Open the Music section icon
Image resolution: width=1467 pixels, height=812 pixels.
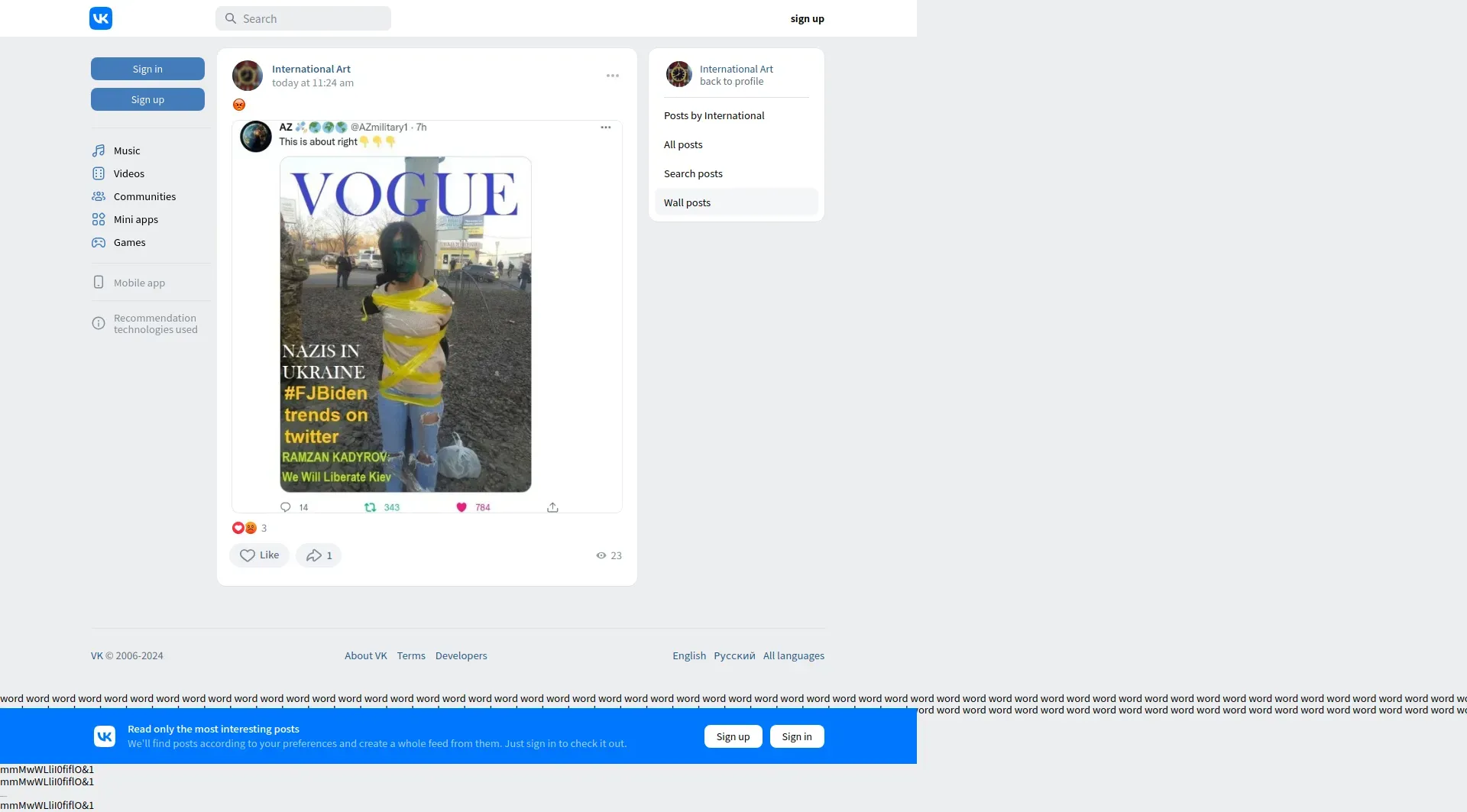point(99,150)
